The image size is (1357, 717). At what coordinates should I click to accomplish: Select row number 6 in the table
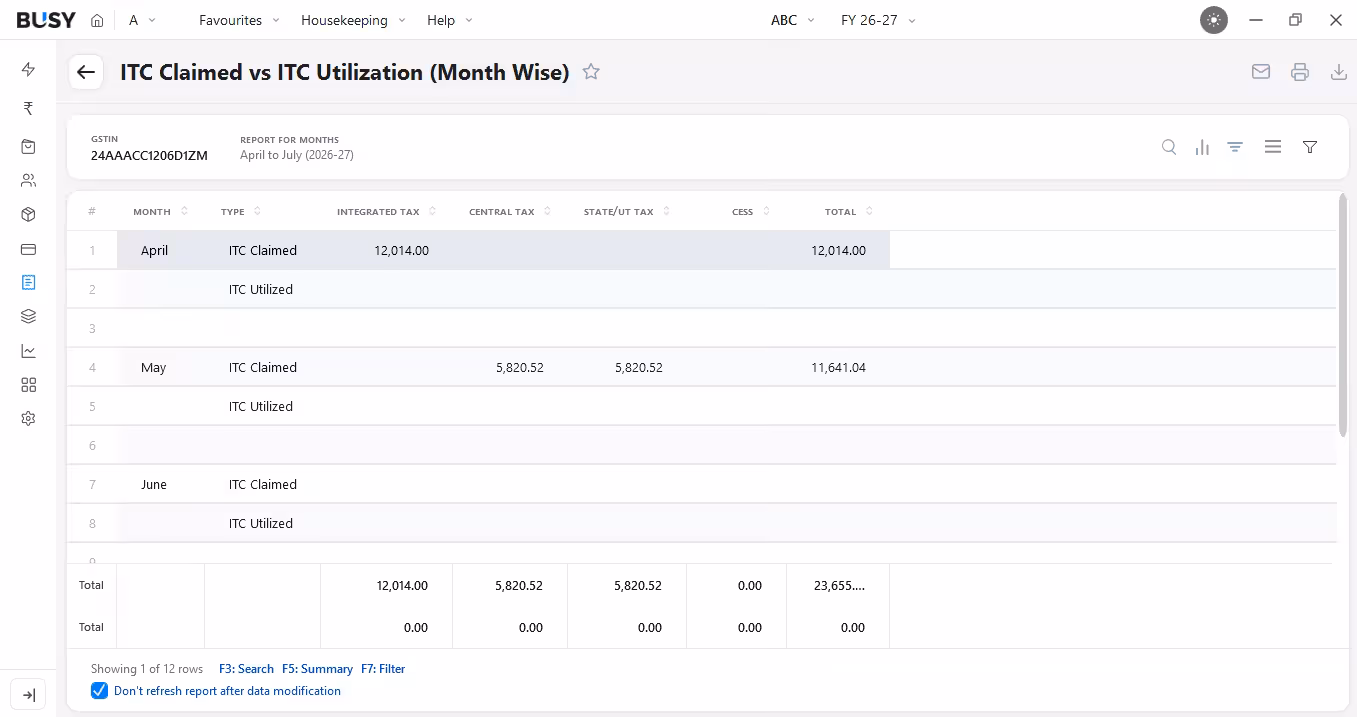92,445
